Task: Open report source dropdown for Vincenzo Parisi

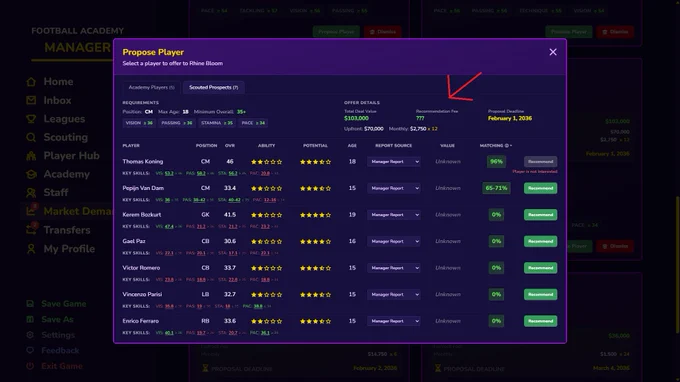Action: pyautogui.click(x=393, y=294)
